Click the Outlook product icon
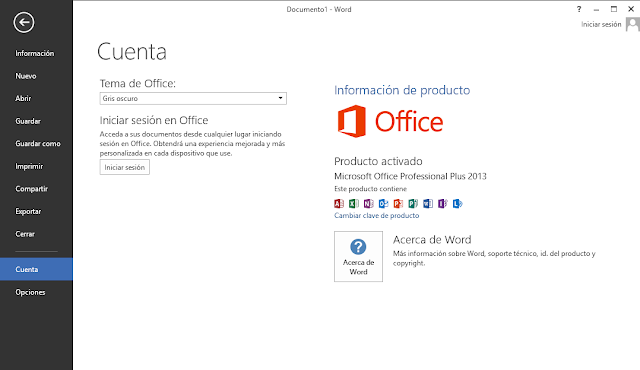Viewport: 640px width, 370px height. (383, 203)
